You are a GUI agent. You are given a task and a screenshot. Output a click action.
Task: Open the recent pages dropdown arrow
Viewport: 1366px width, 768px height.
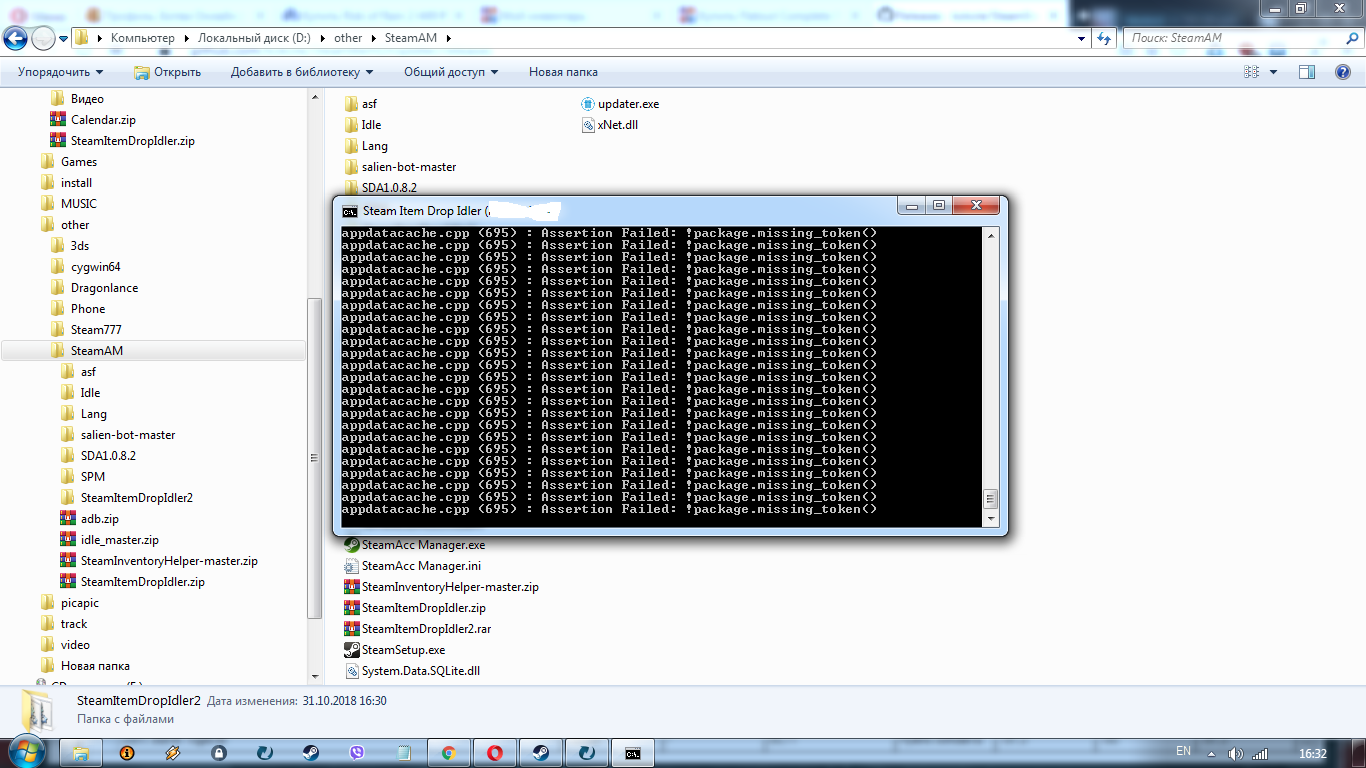[x=64, y=38]
